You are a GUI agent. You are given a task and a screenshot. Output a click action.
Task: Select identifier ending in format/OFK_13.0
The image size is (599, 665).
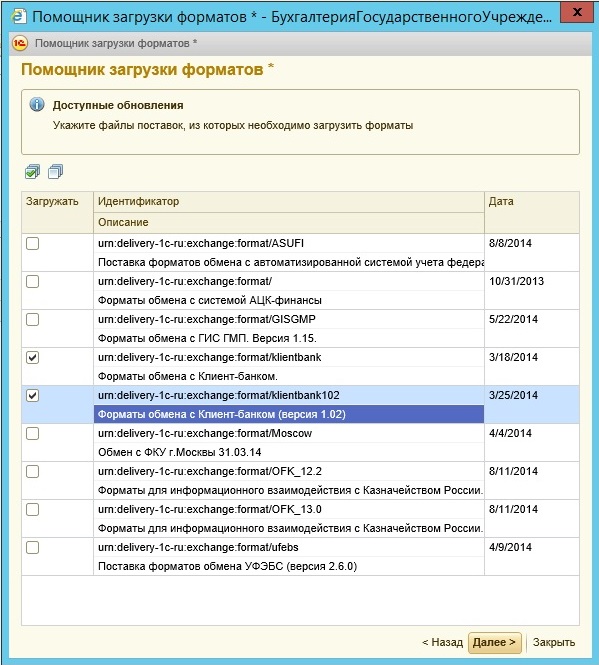(x=210, y=509)
